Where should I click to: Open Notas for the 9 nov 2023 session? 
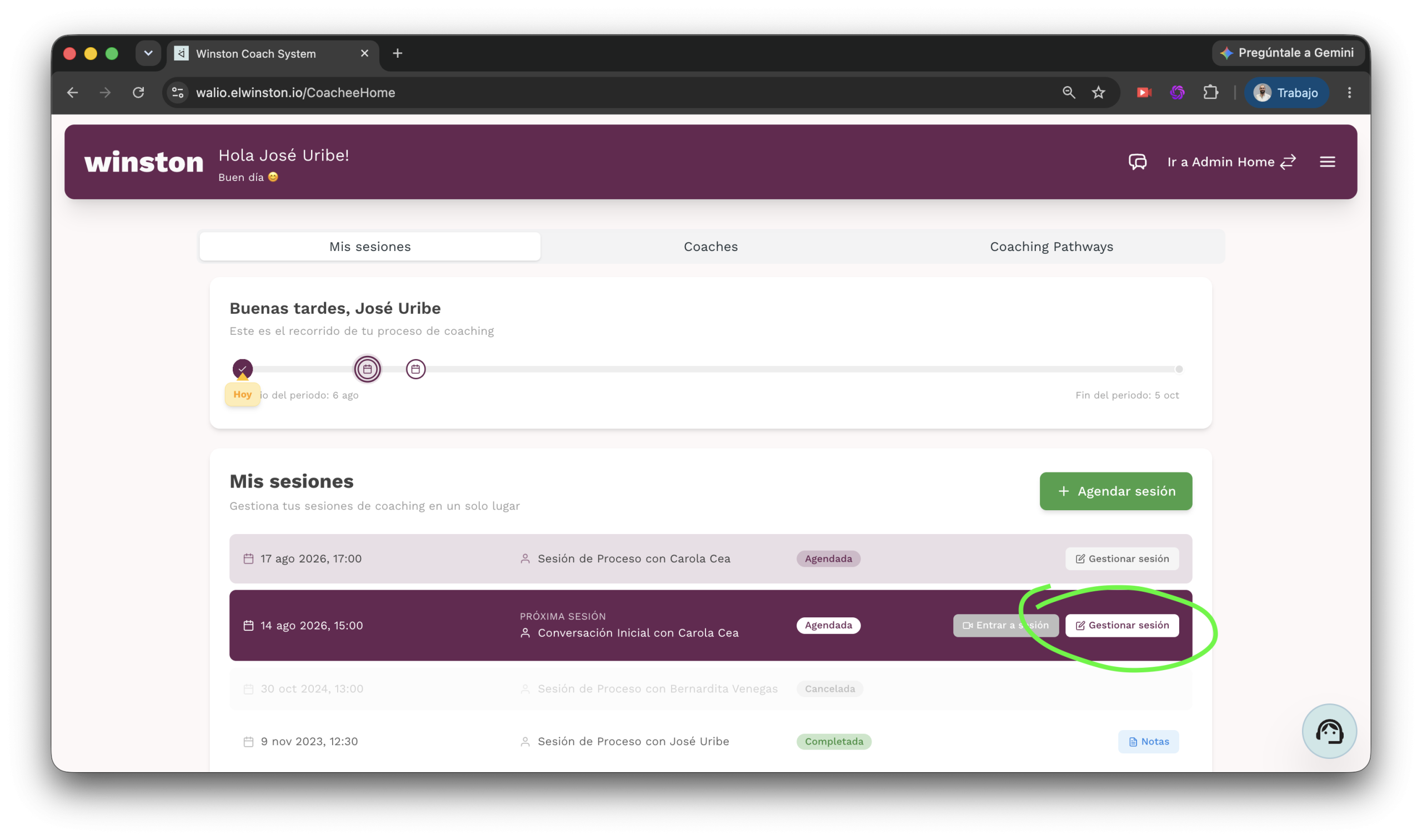click(x=1148, y=742)
